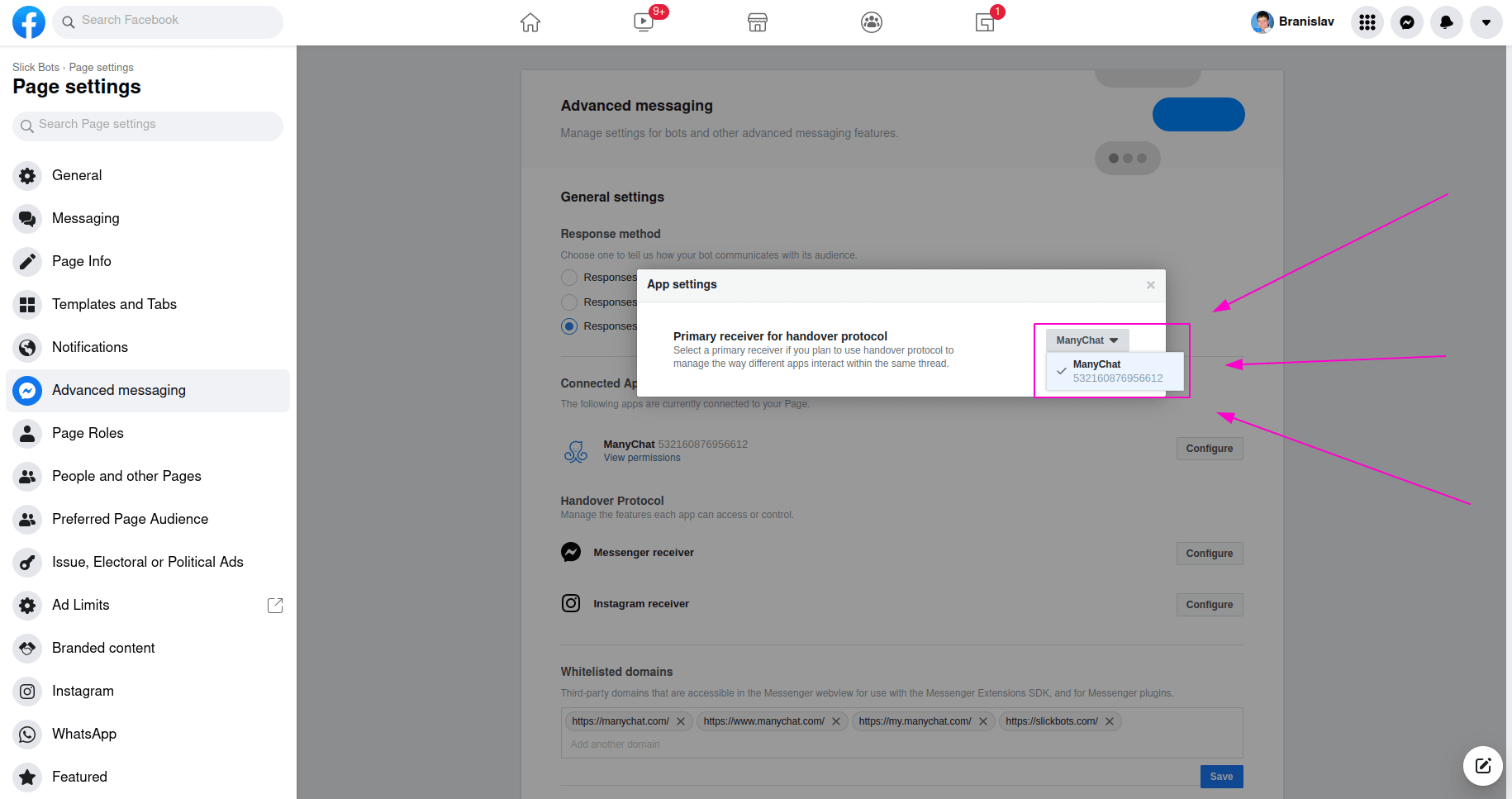
Task: Click the Templates and Tabs grid icon
Action: coord(27,305)
